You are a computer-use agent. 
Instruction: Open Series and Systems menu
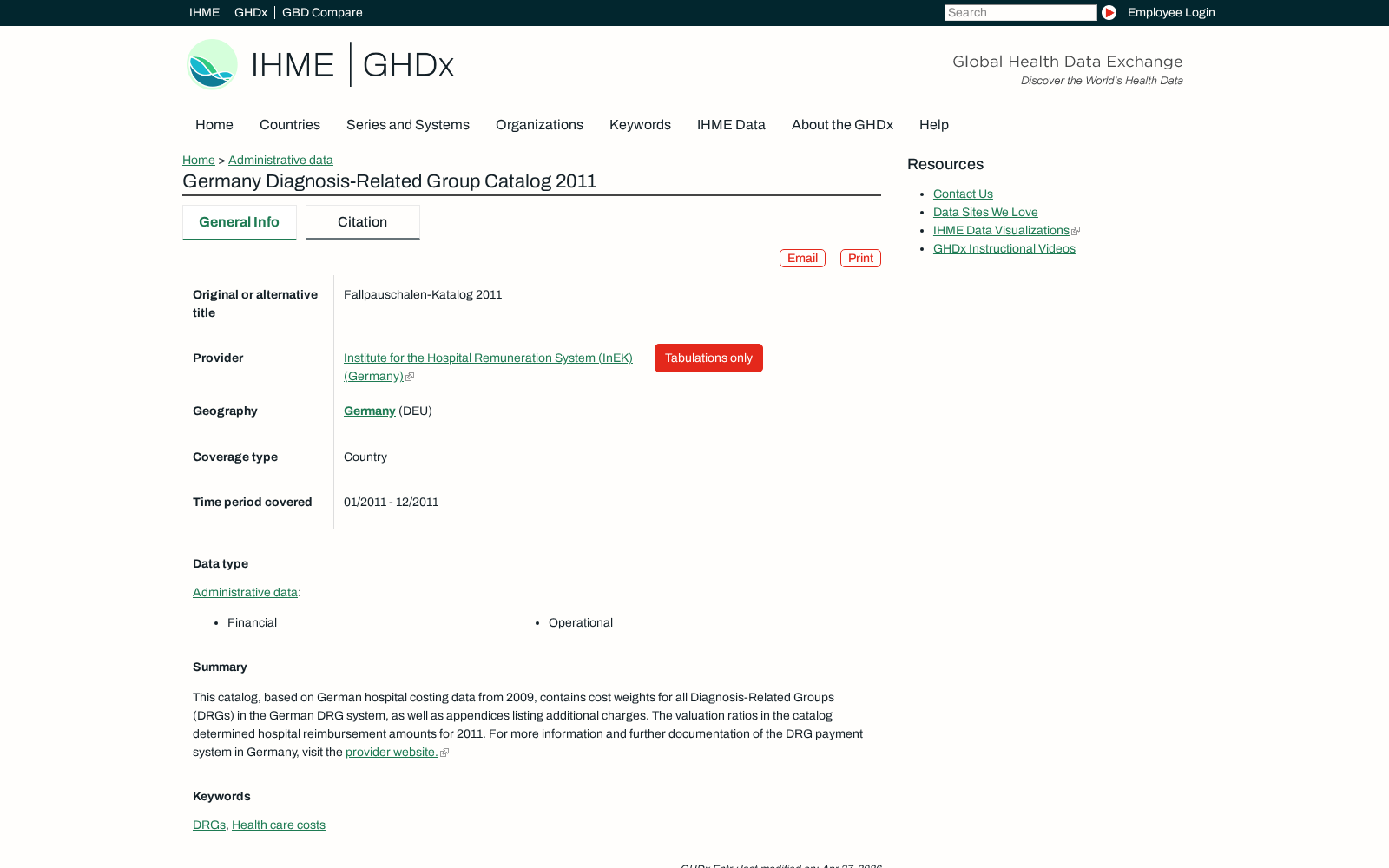[x=408, y=125]
